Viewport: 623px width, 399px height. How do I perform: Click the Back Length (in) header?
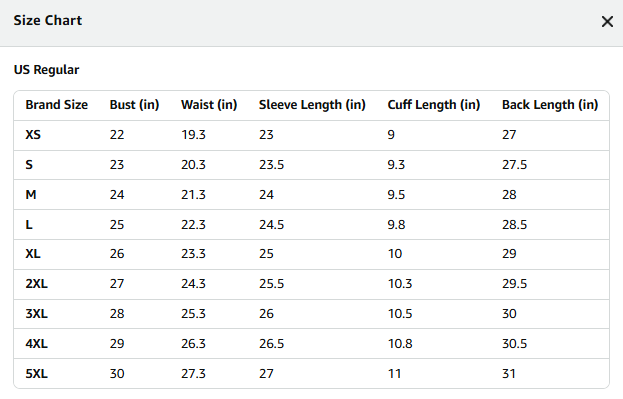(550, 105)
